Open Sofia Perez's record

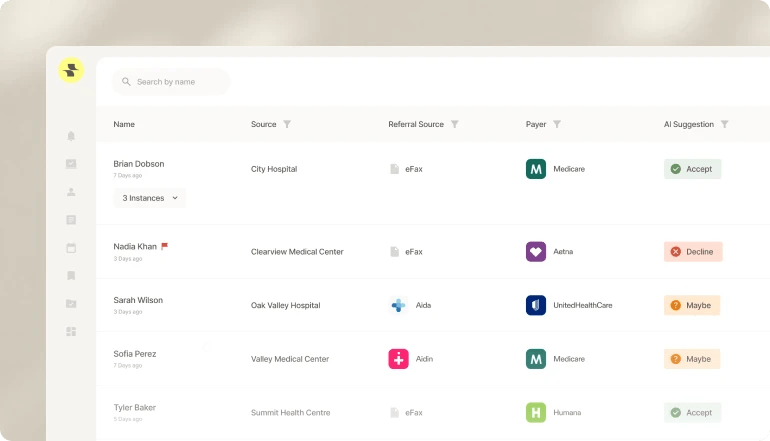pyautogui.click(x=135, y=354)
